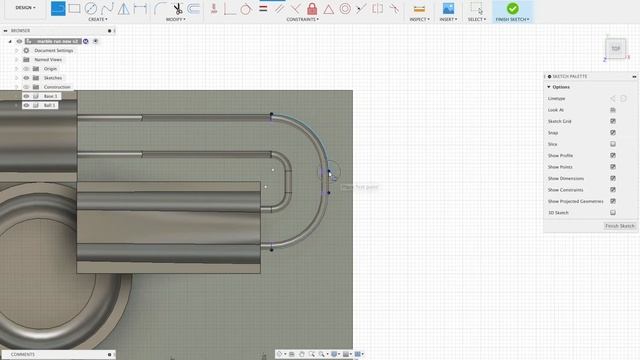Toggle the Show Projected Geometries checkbox

613,201
